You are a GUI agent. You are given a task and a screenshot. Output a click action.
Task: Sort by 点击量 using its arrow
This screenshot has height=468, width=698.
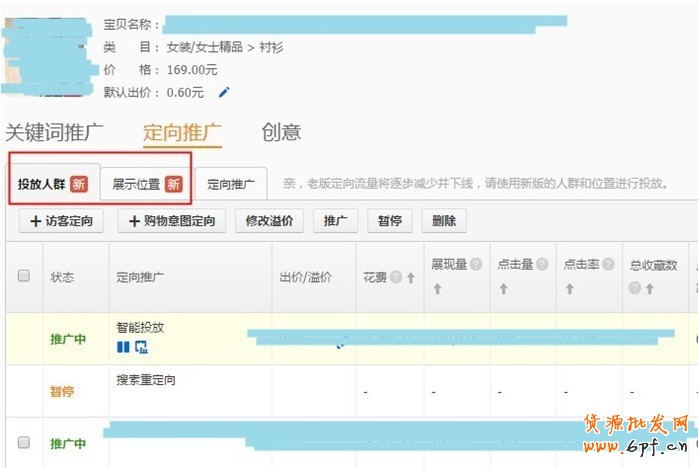503,288
